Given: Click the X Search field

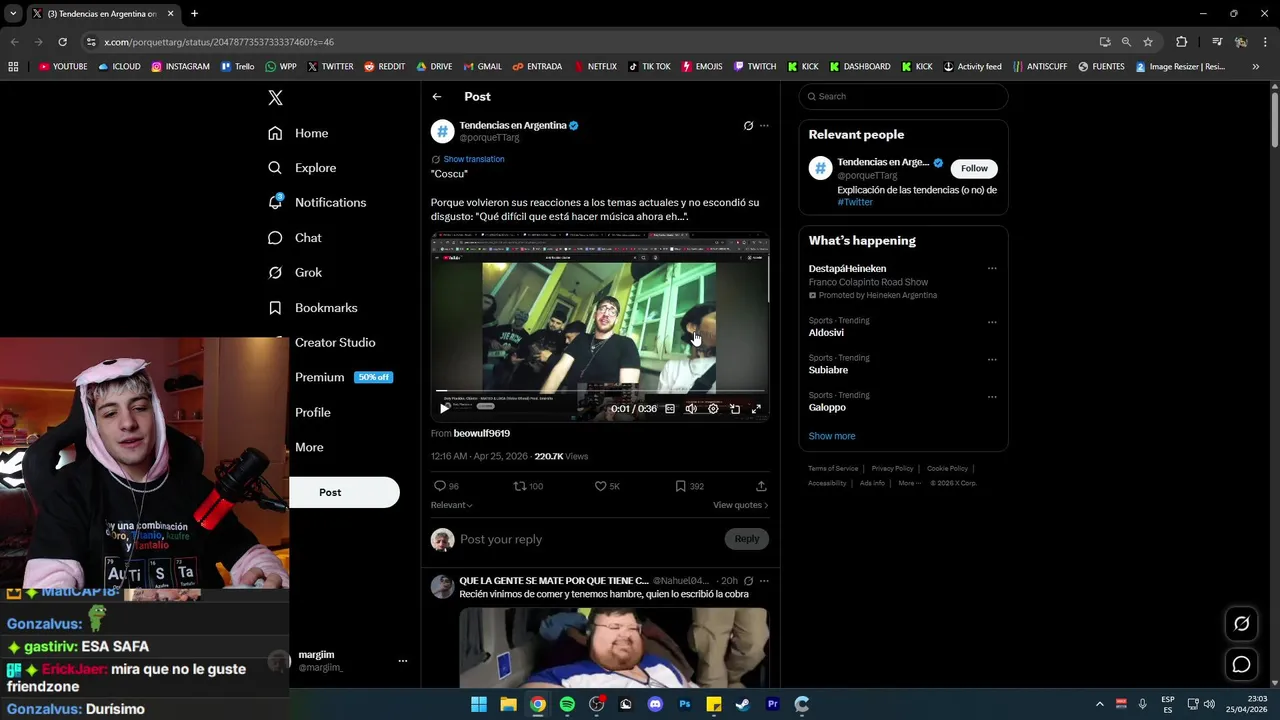Looking at the screenshot, I should click(x=903, y=96).
